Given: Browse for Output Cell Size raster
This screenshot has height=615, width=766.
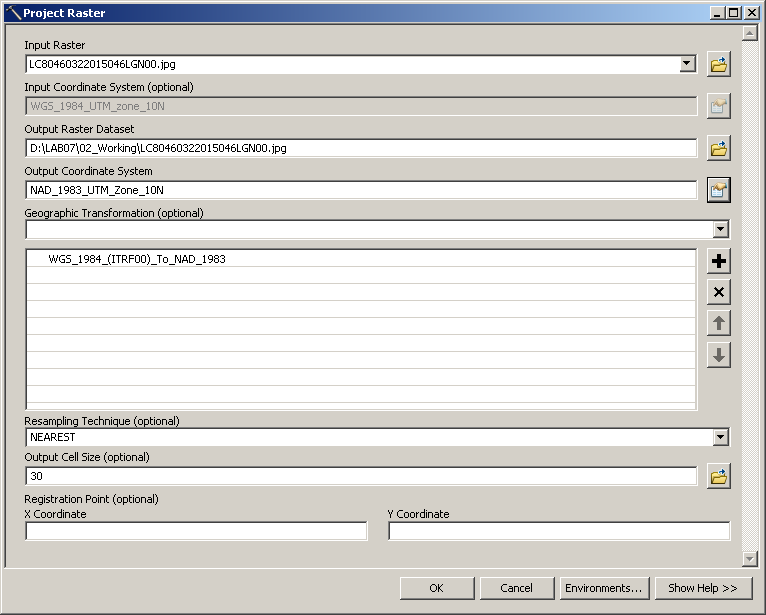Looking at the screenshot, I should pos(718,477).
